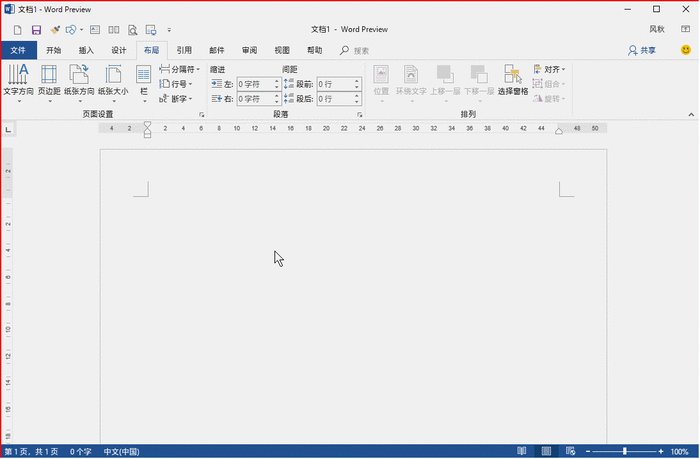Click the smiley feedback icon
Screen dimensions: 700x459
[x=686, y=49]
